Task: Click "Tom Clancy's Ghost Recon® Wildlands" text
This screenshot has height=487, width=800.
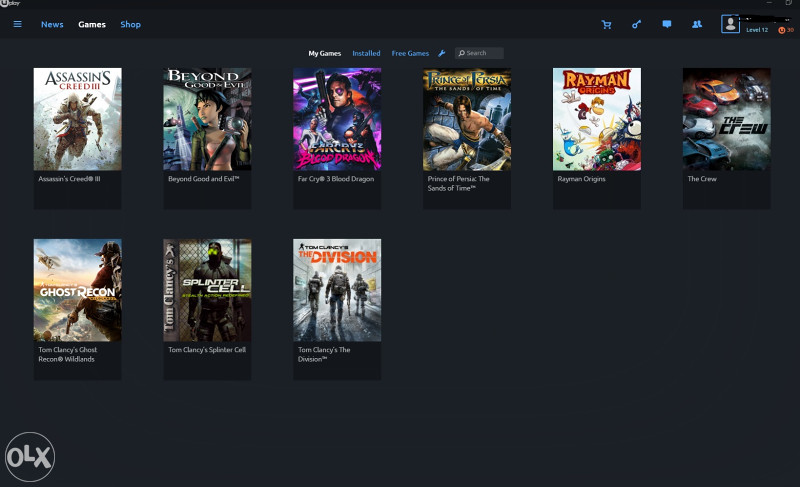Action: (x=67, y=354)
